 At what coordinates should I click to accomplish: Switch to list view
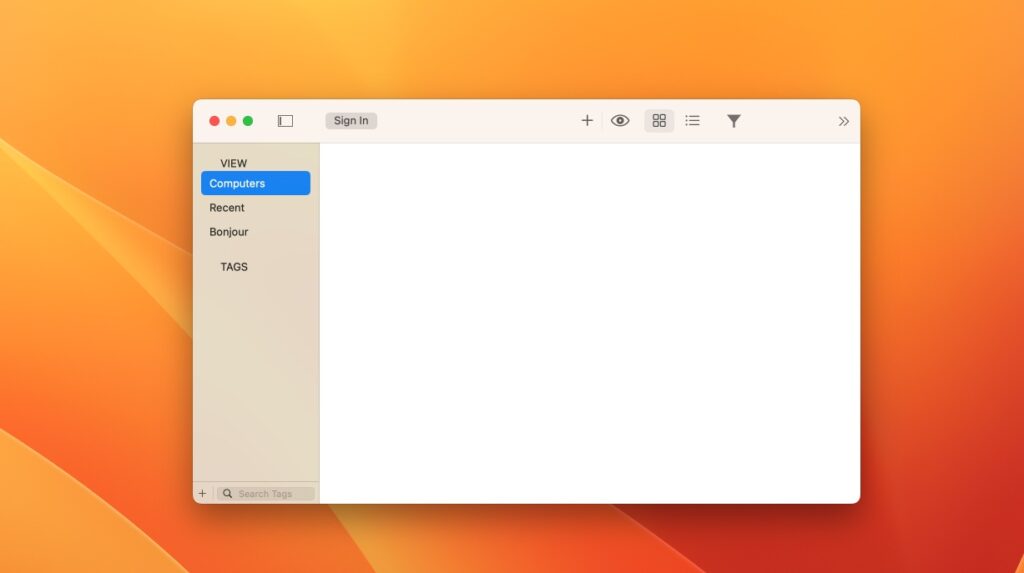pyautogui.click(x=692, y=121)
